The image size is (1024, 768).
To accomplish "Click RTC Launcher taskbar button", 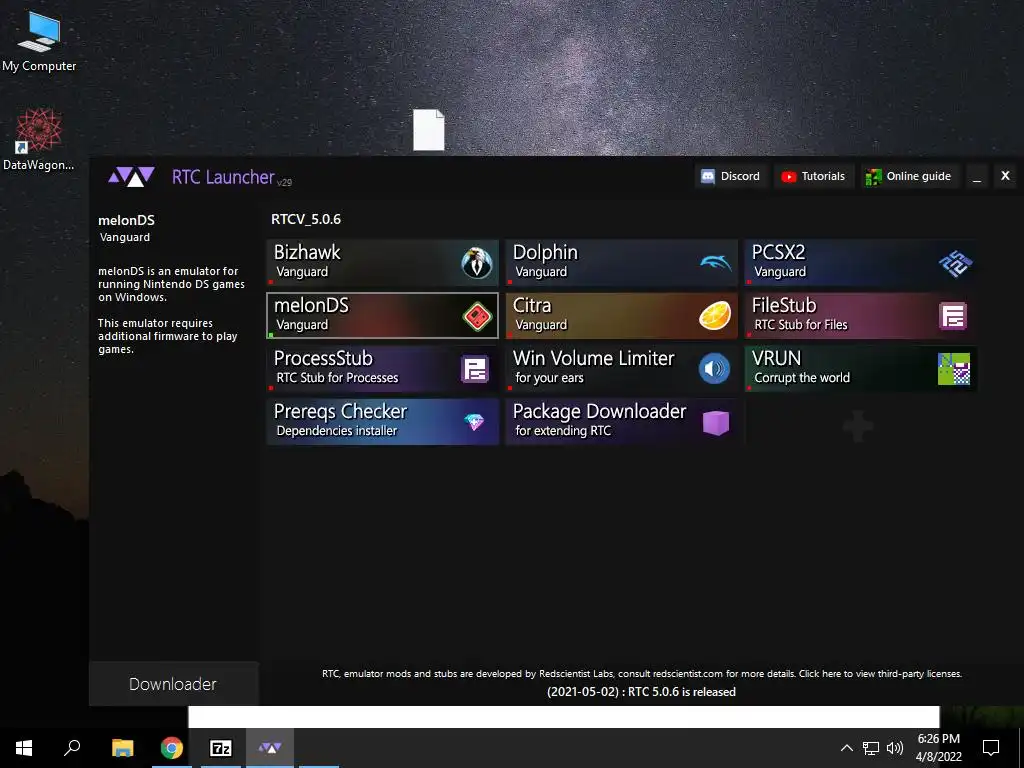I will pyautogui.click(x=270, y=748).
